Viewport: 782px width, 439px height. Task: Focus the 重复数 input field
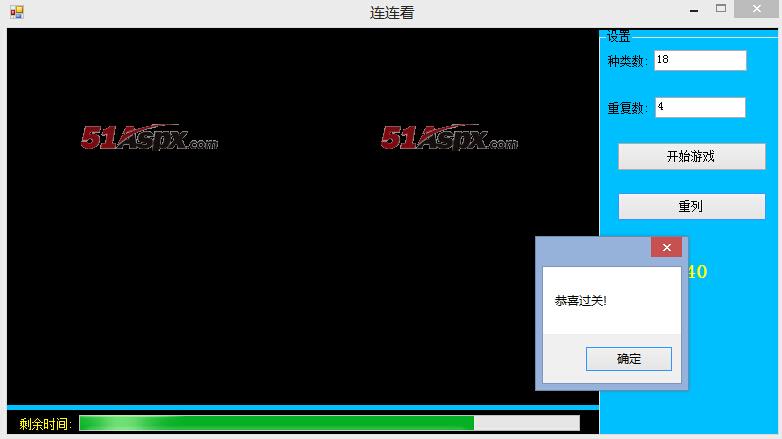[x=700, y=107]
